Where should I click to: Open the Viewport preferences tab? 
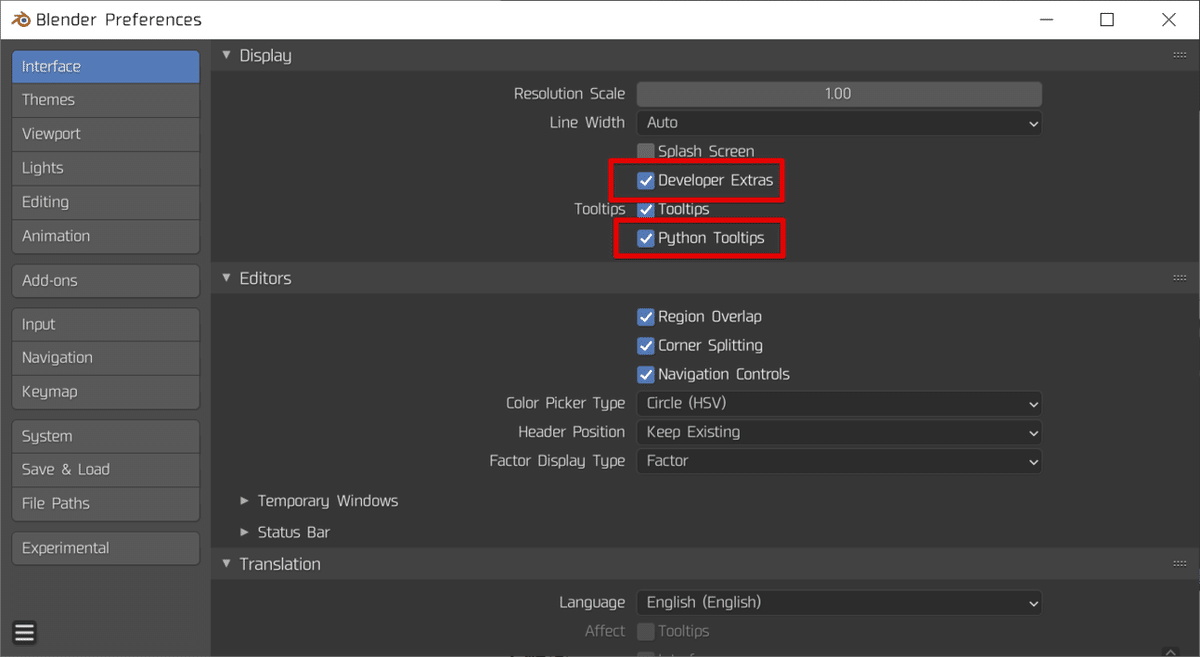(105, 134)
